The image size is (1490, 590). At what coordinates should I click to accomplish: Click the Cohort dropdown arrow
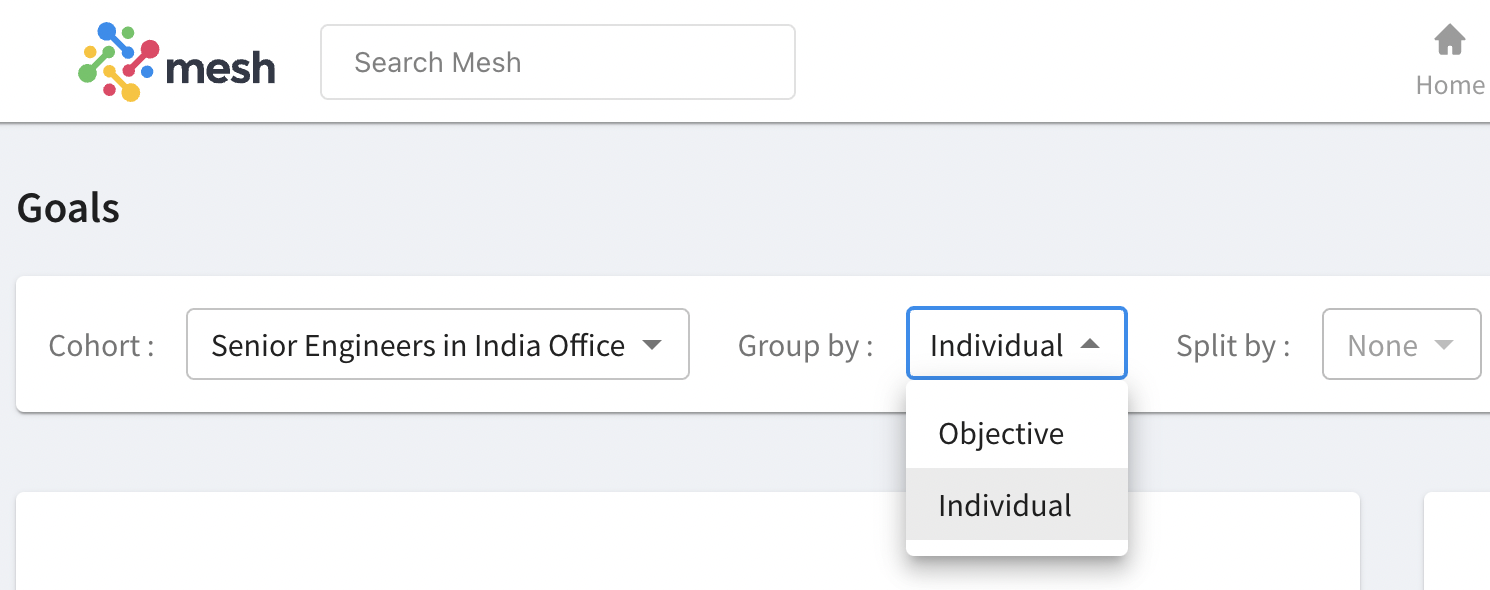(x=652, y=345)
